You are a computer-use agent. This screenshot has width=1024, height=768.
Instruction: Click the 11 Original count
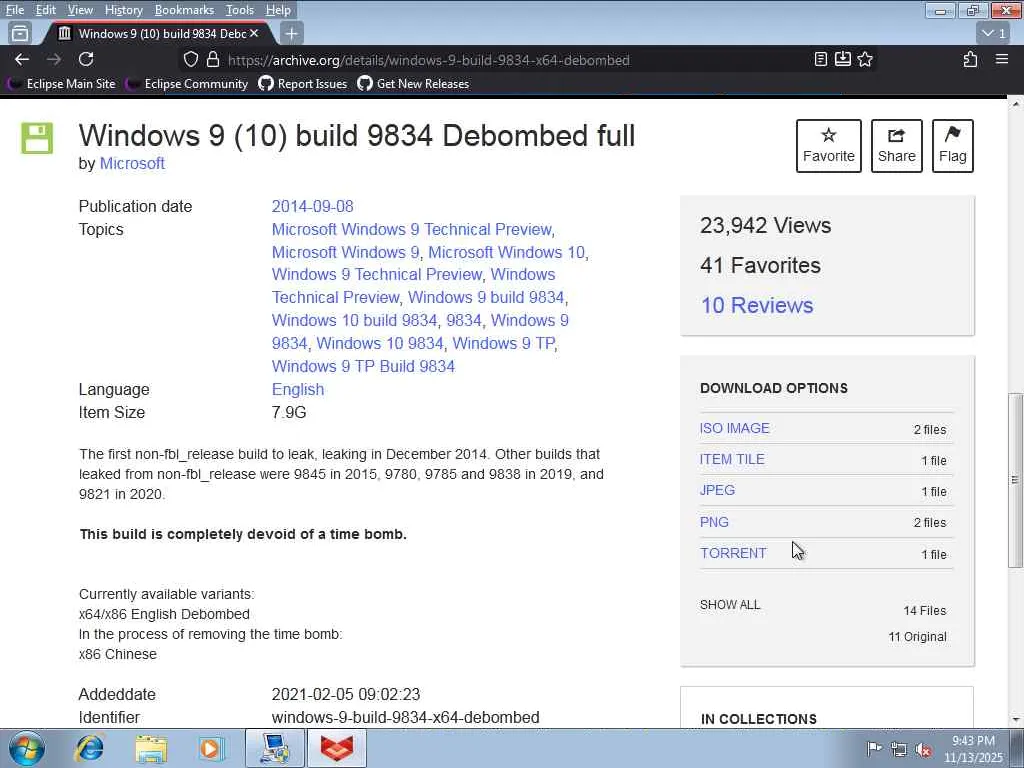point(917,637)
